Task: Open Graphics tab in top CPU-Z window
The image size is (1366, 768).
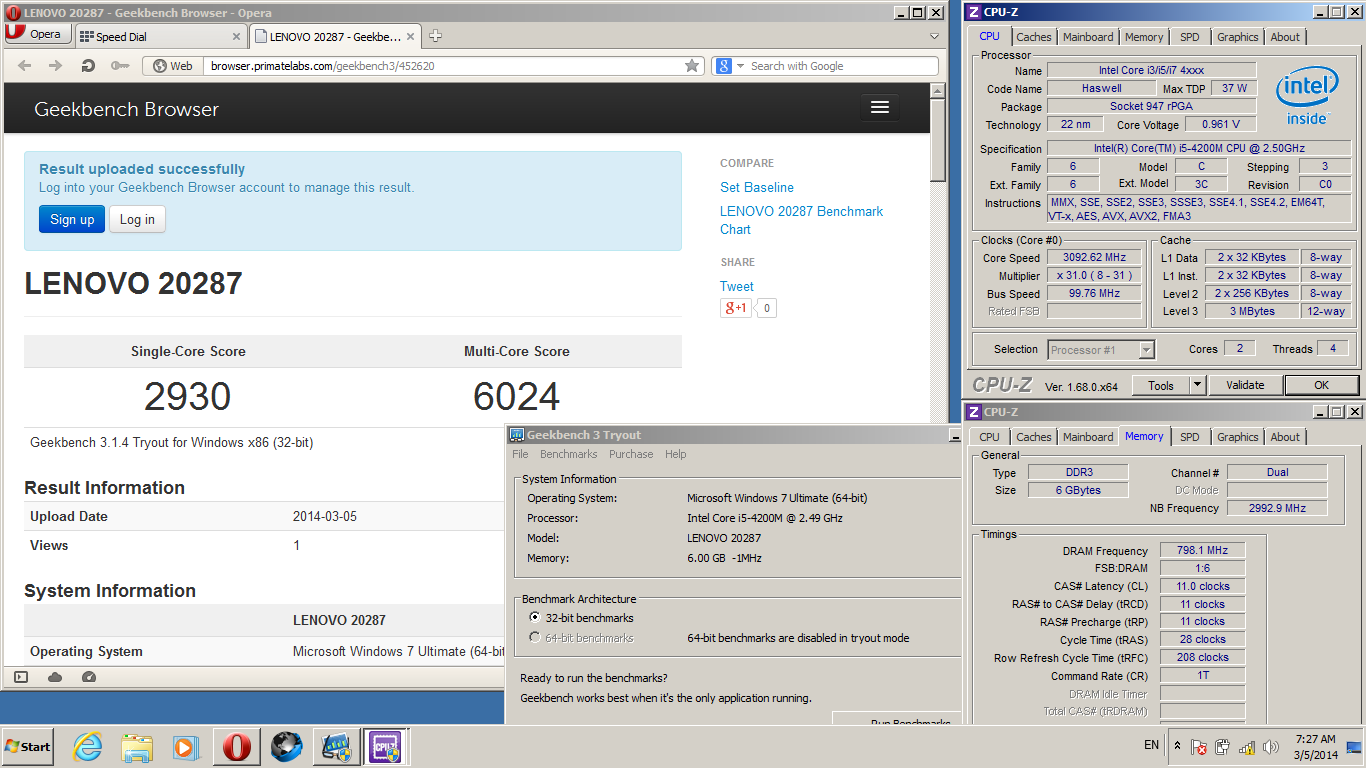Action: (x=1237, y=37)
